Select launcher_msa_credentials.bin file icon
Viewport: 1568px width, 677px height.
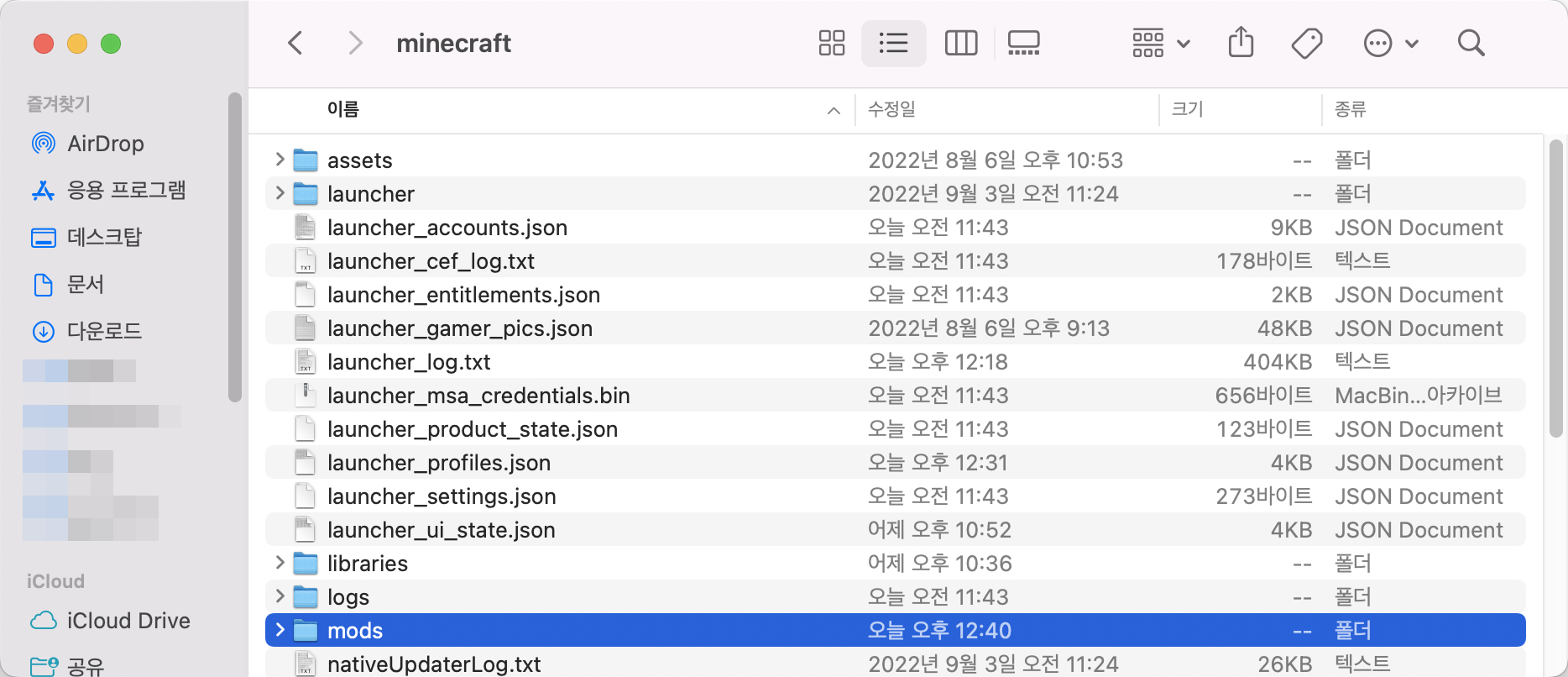[306, 395]
